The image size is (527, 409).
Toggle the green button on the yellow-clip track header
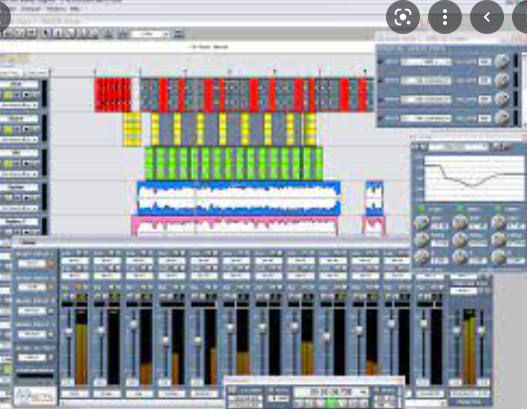(8, 129)
